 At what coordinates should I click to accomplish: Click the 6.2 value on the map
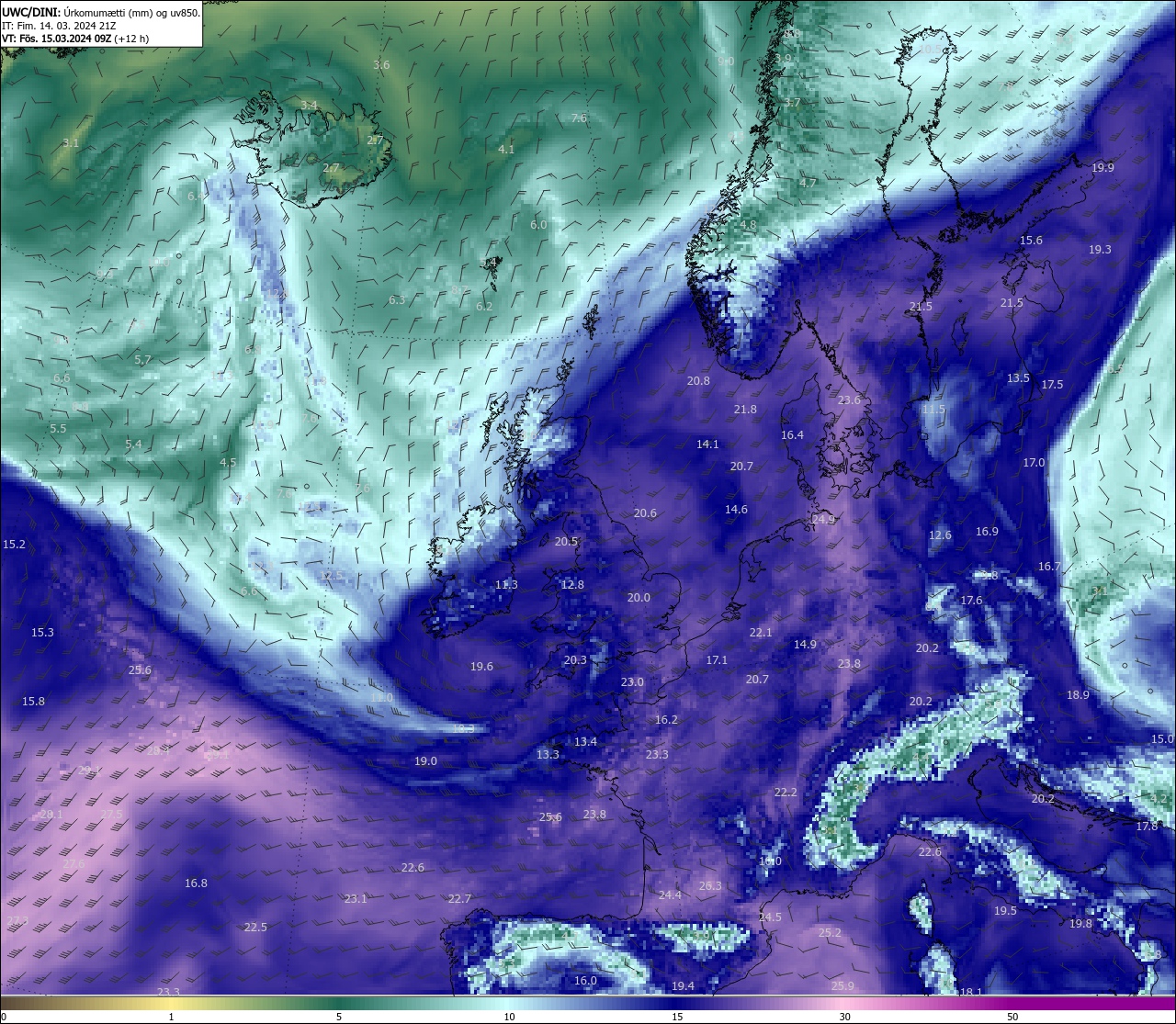click(484, 307)
